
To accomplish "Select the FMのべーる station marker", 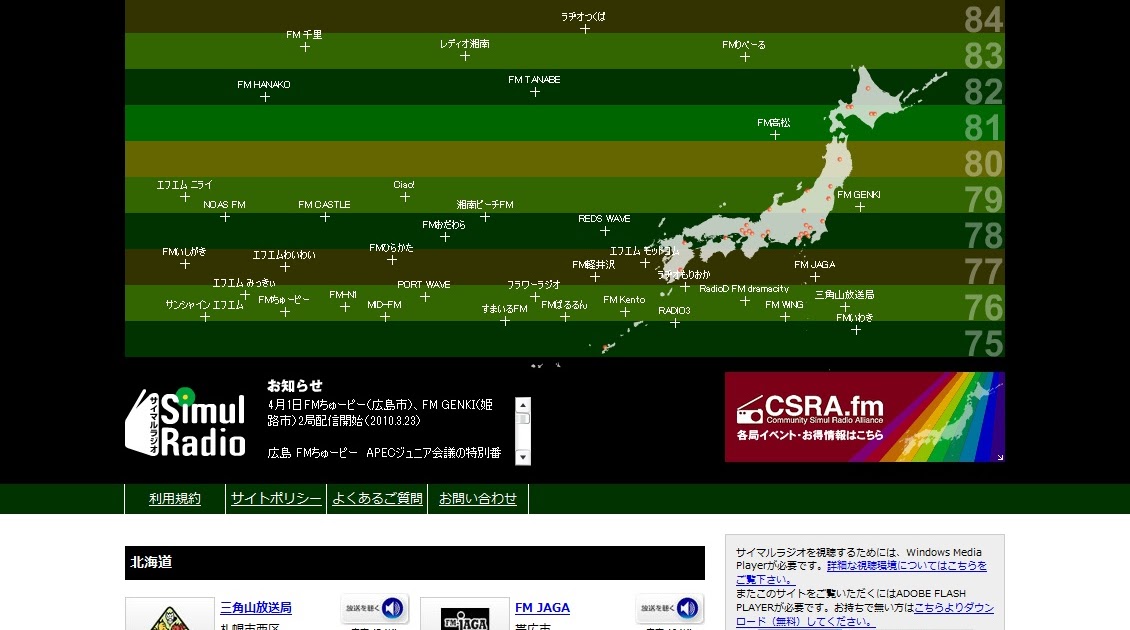I will [x=745, y=57].
